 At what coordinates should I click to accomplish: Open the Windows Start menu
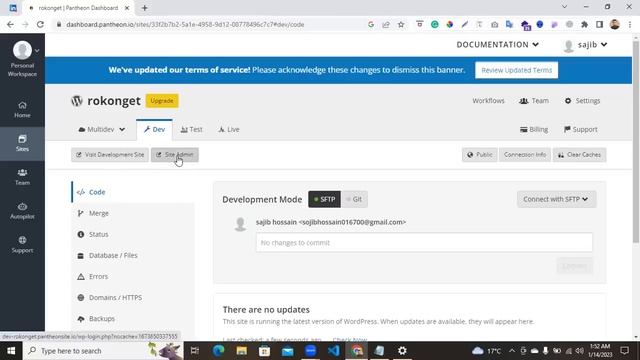tap(11, 351)
